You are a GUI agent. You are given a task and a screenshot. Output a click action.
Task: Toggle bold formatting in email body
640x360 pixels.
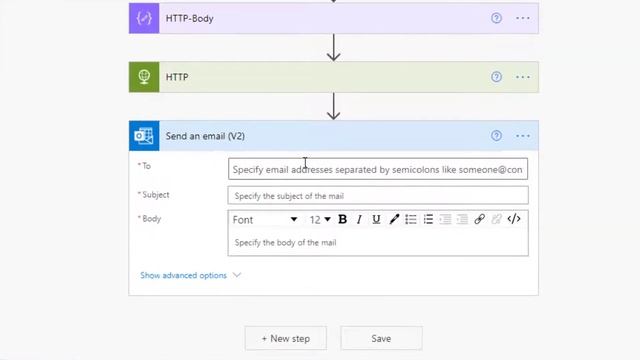[x=342, y=220]
